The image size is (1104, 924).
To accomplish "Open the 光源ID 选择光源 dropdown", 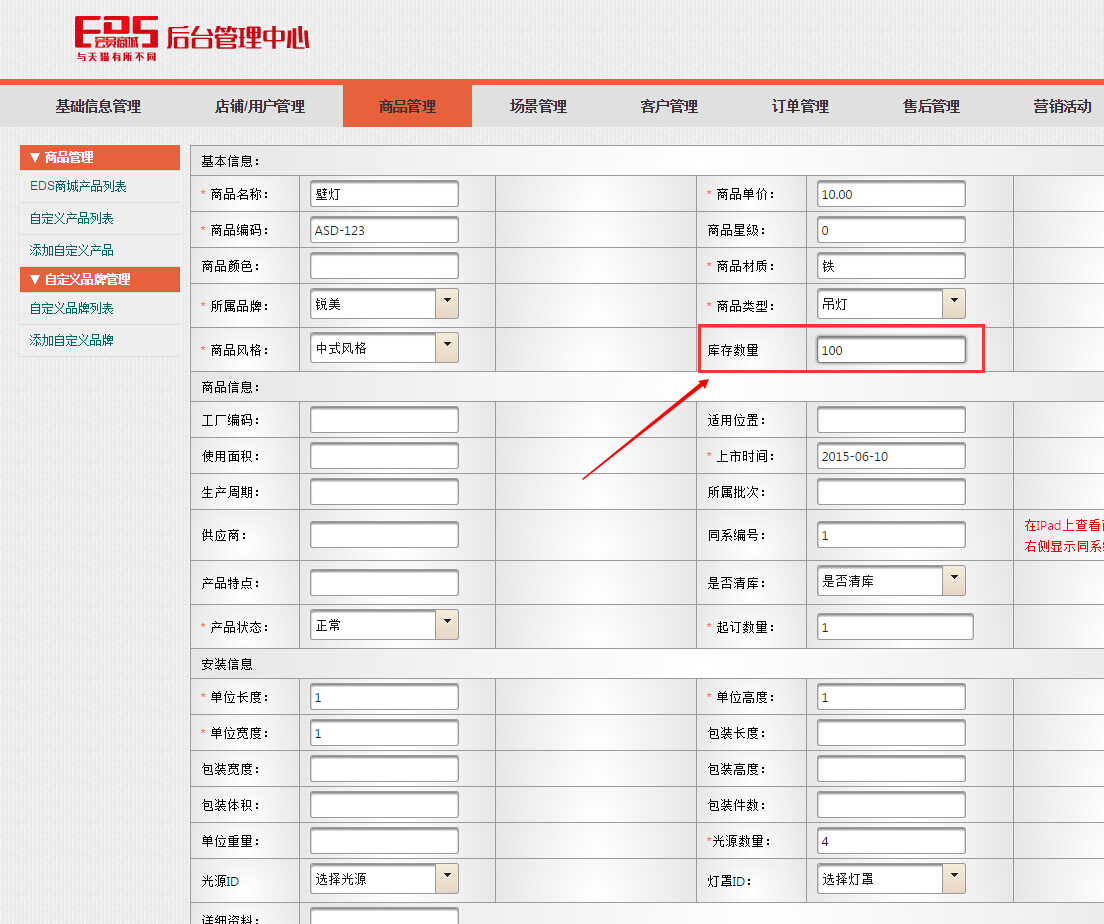I will tap(447, 878).
